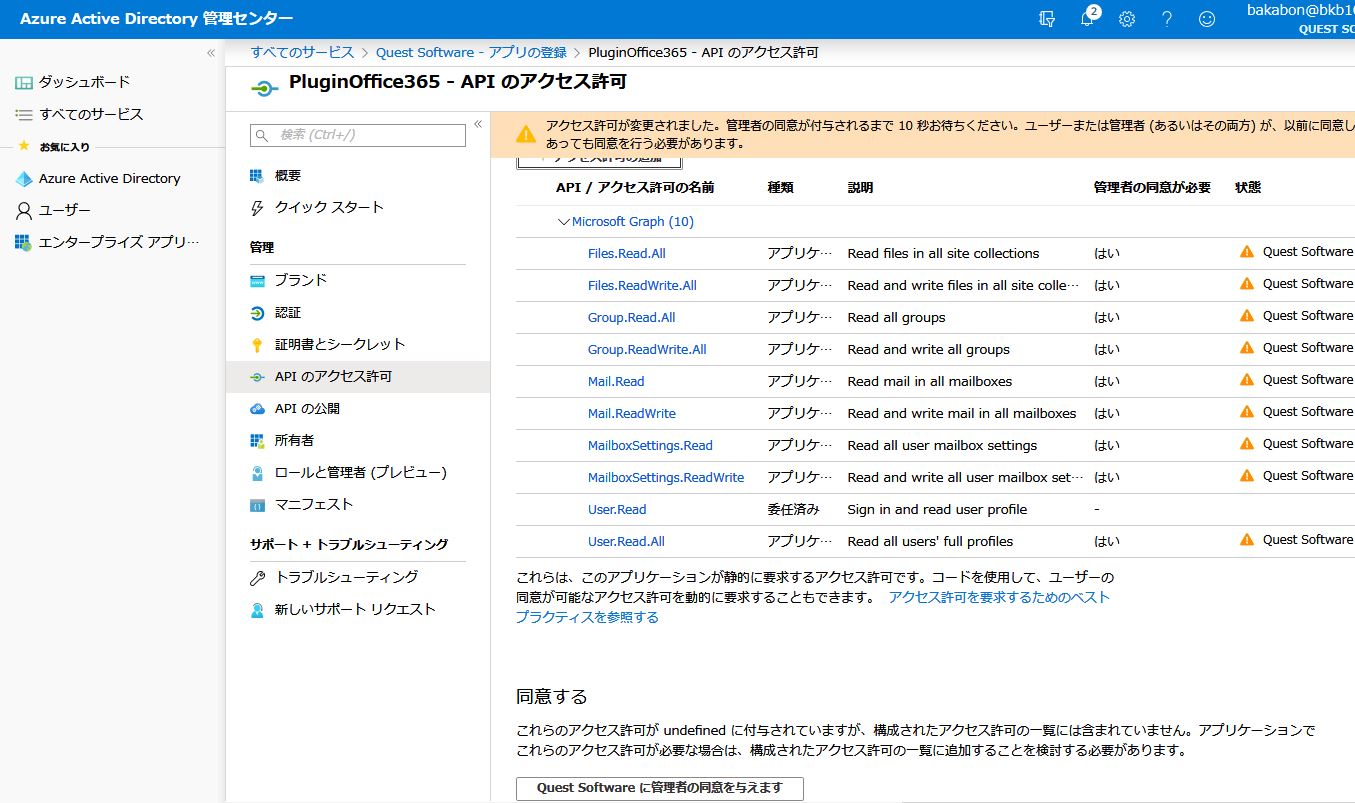
Task: Click the account name bakabon at top right
Action: (x=1301, y=10)
